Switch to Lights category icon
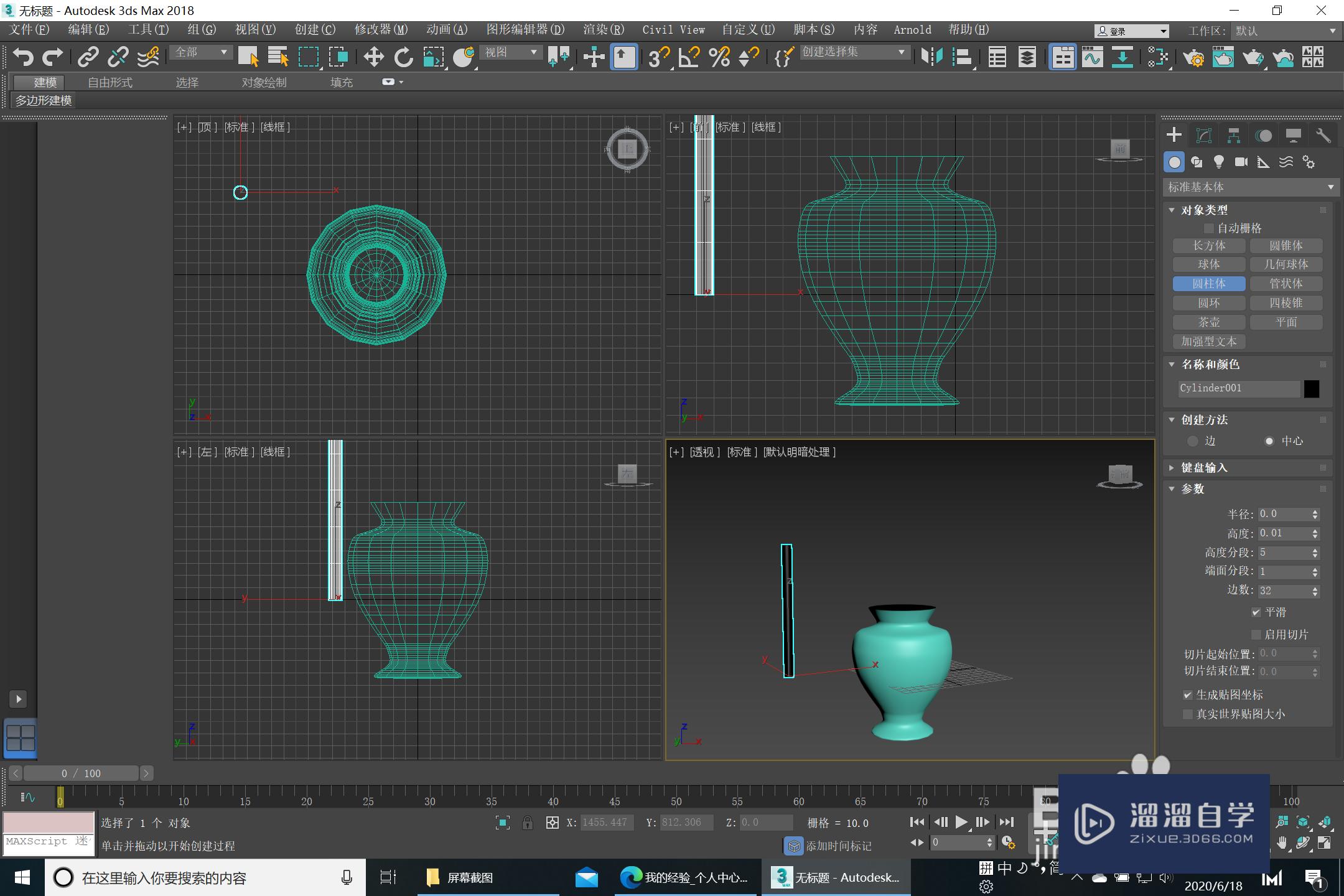This screenshot has width=1344, height=896. 1218,162
